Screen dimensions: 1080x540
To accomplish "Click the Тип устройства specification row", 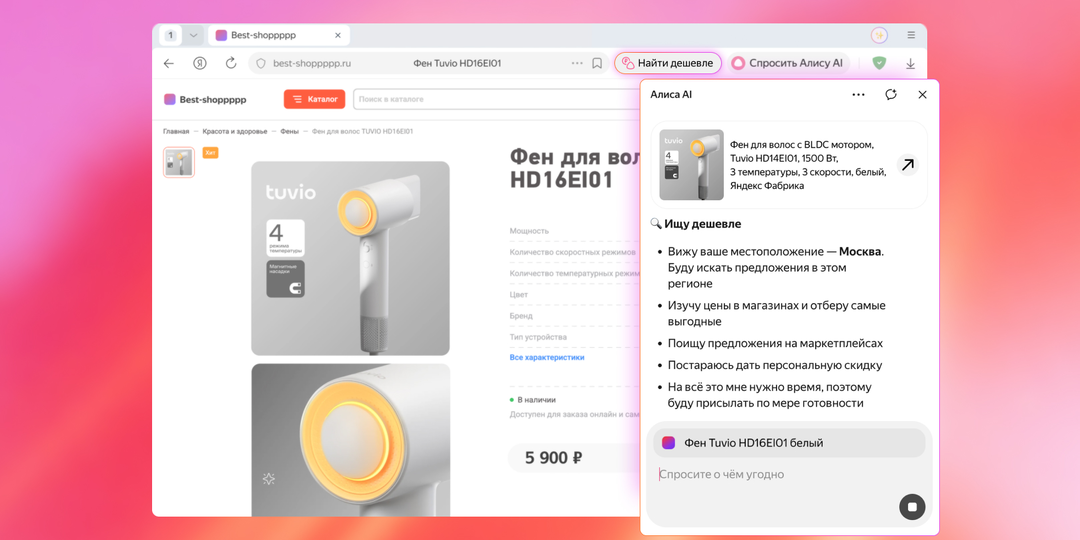I will click(574, 337).
